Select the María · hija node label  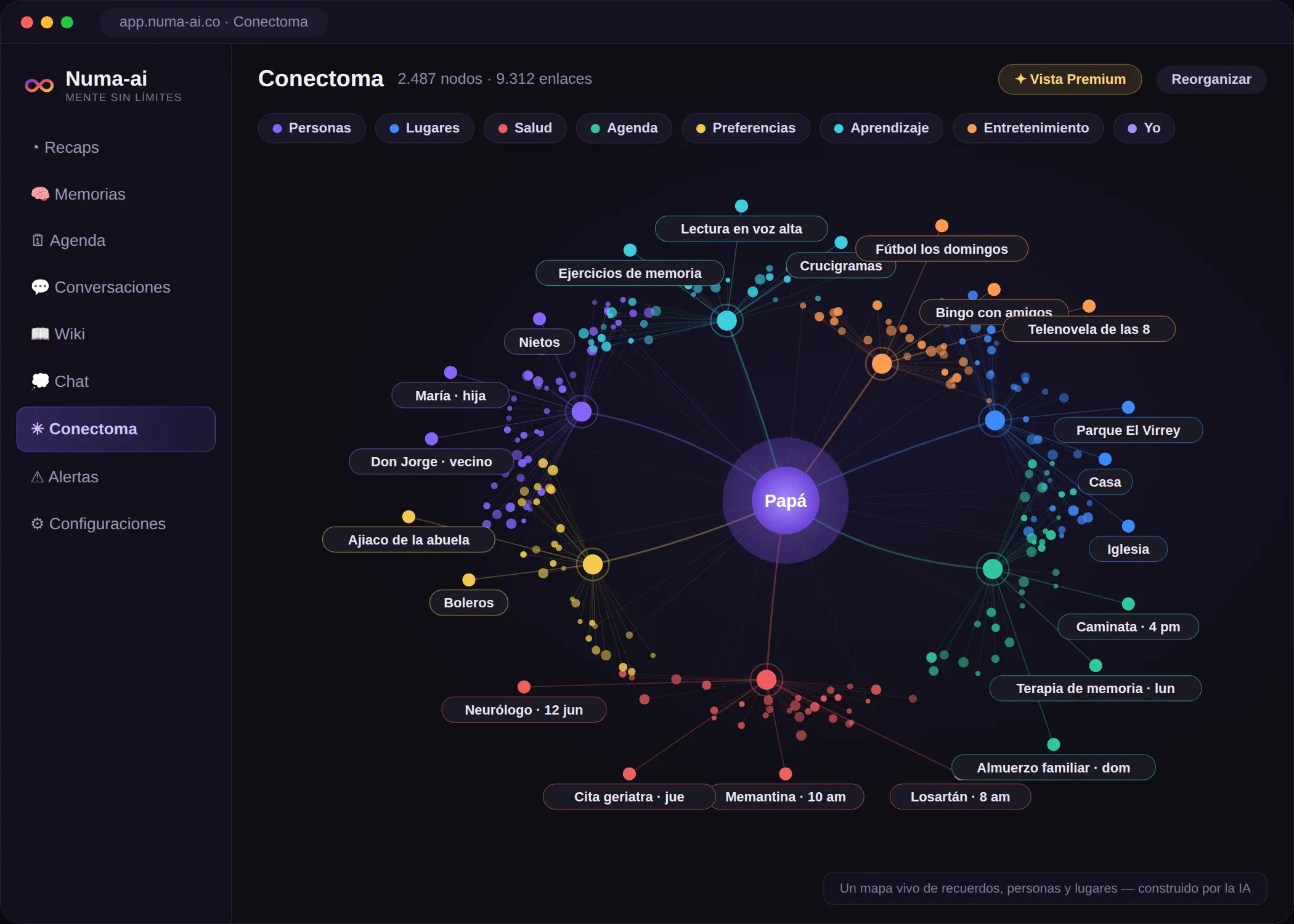[x=450, y=396]
